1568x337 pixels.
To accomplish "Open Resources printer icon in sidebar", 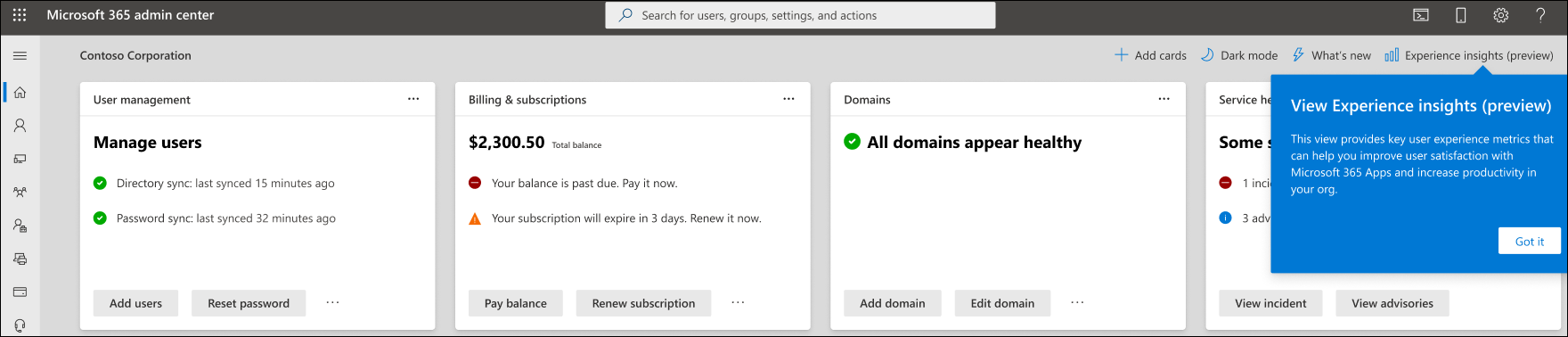I will (20, 259).
